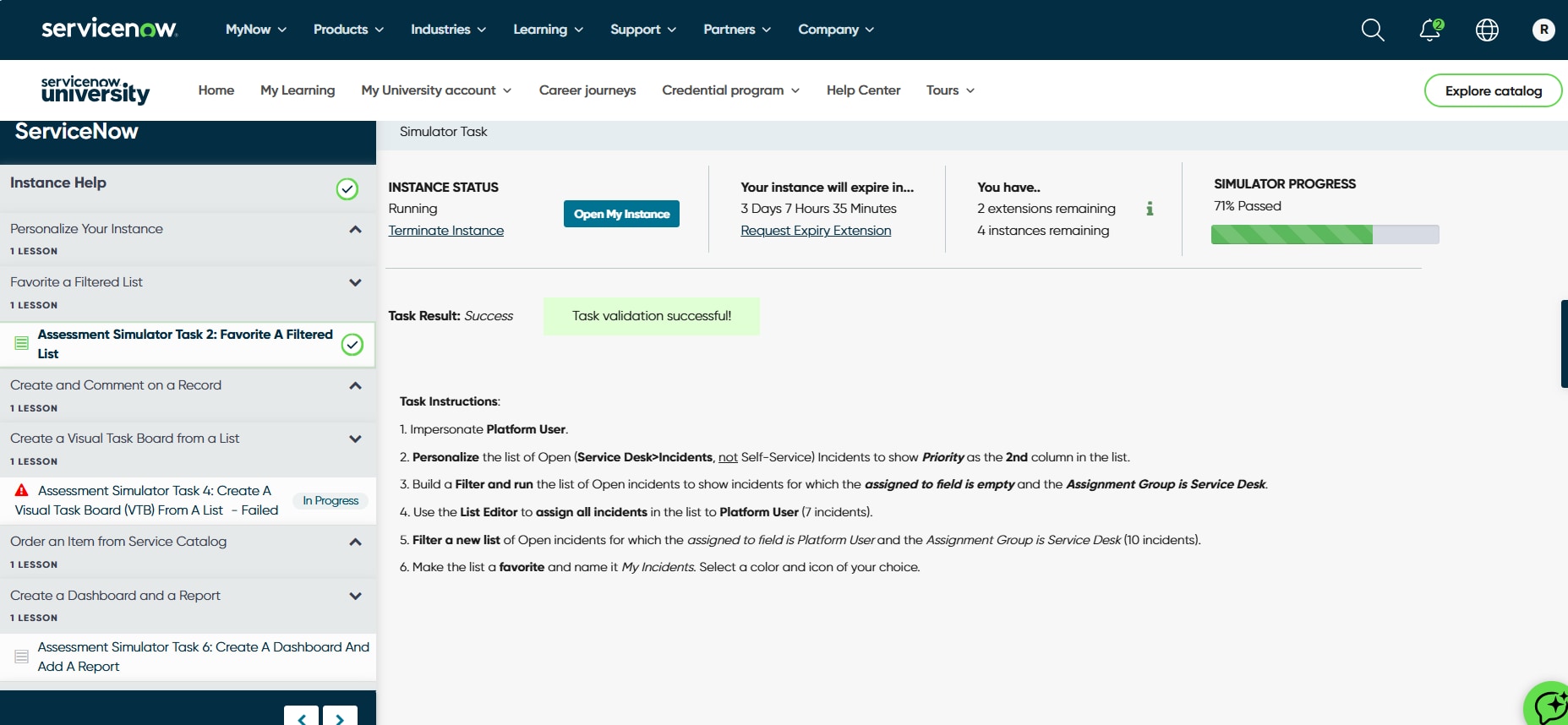Collapse Order an Item from Service Catalog
Image resolution: width=1568 pixels, height=725 pixels.
(356, 542)
